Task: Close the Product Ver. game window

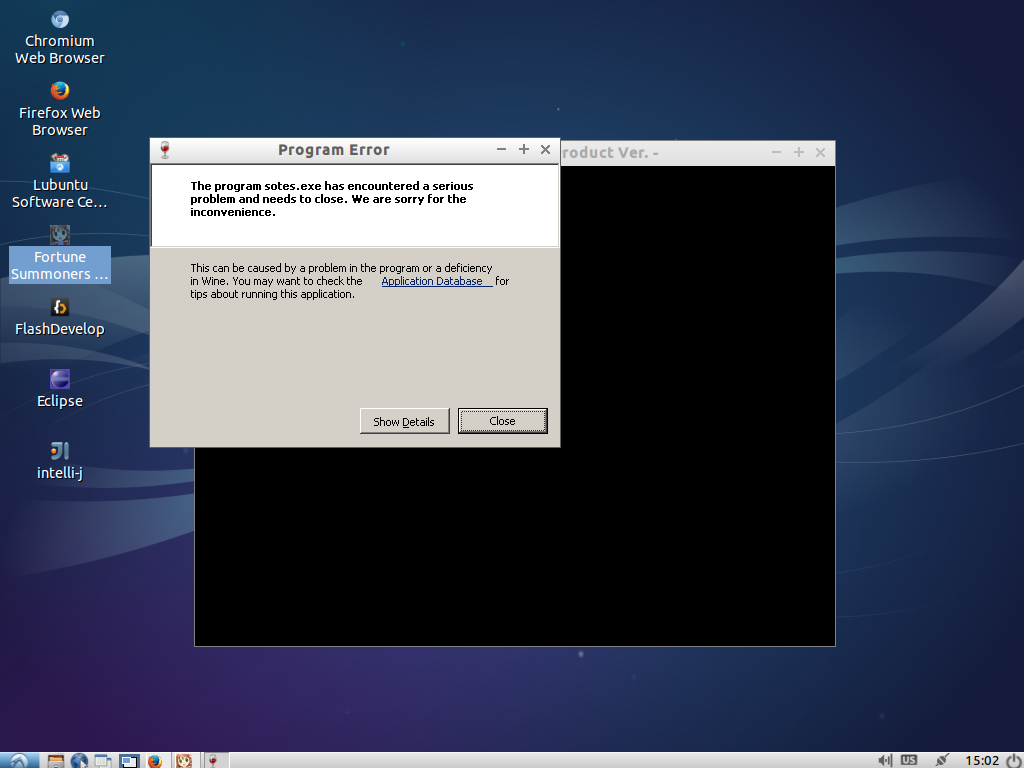Action: [820, 152]
